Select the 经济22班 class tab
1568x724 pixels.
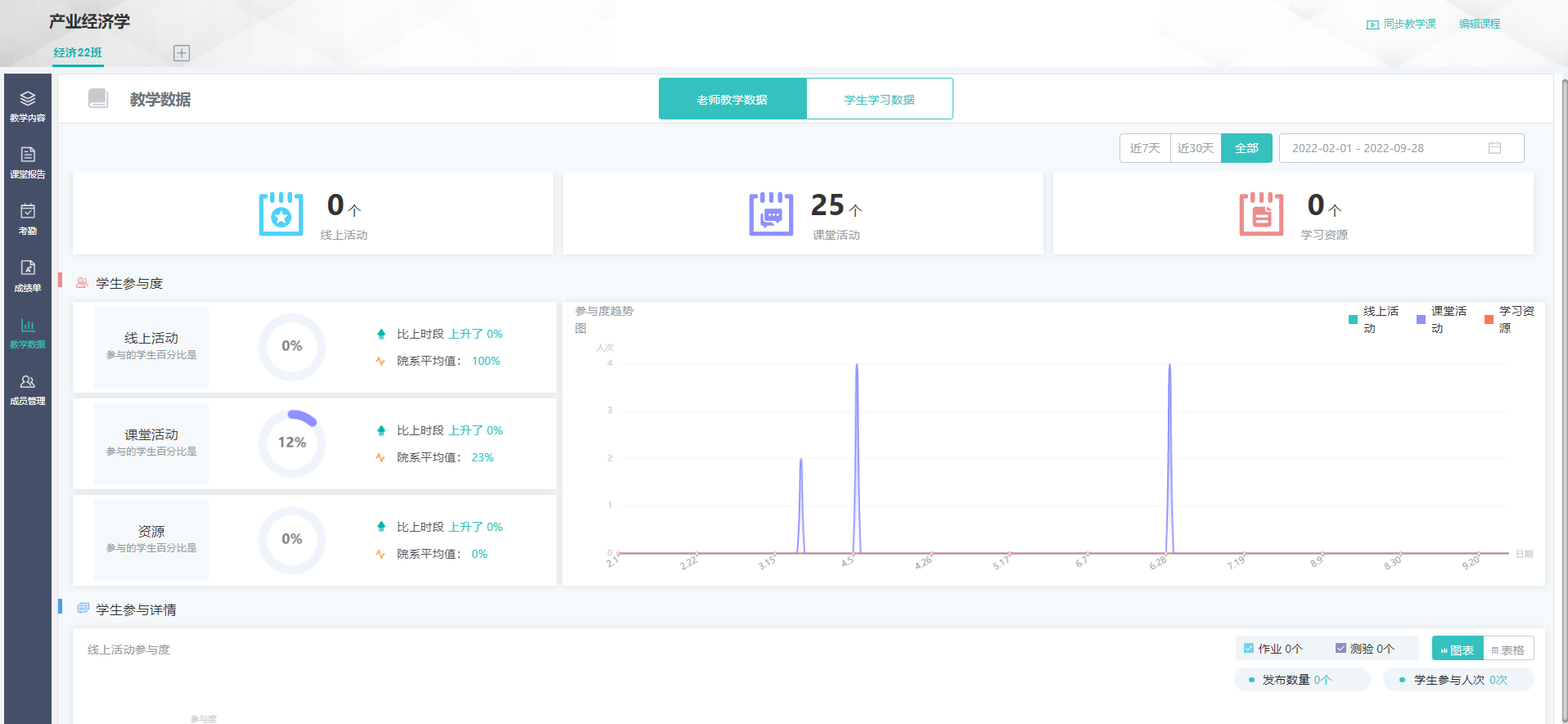pyautogui.click(x=78, y=52)
